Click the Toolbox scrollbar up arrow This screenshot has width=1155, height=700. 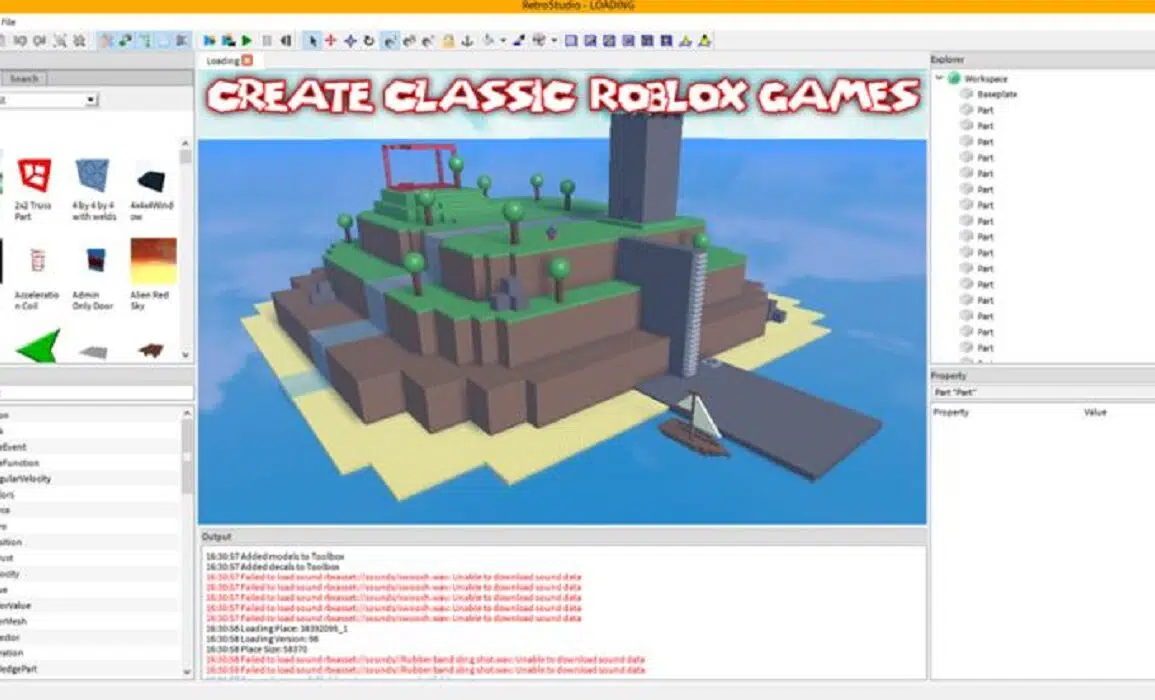pos(185,143)
